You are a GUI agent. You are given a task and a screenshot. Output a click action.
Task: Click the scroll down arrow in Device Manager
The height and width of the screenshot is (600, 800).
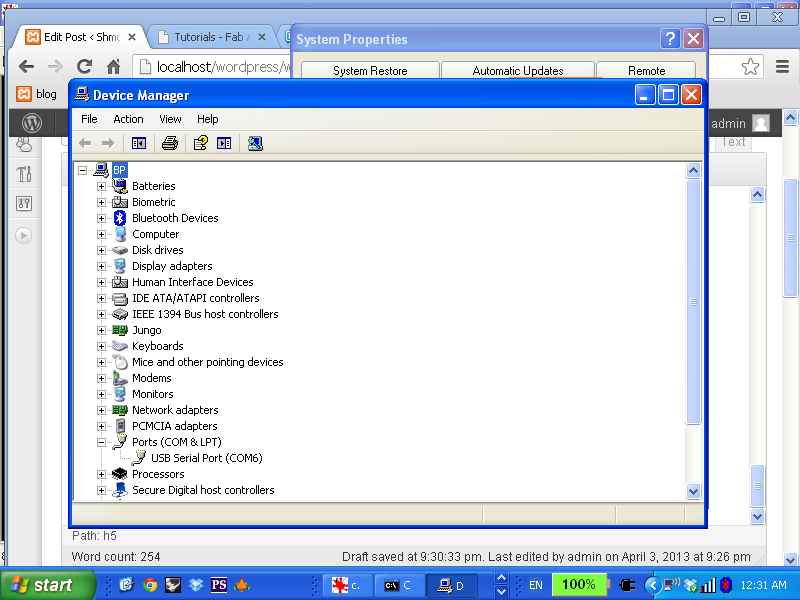point(693,491)
